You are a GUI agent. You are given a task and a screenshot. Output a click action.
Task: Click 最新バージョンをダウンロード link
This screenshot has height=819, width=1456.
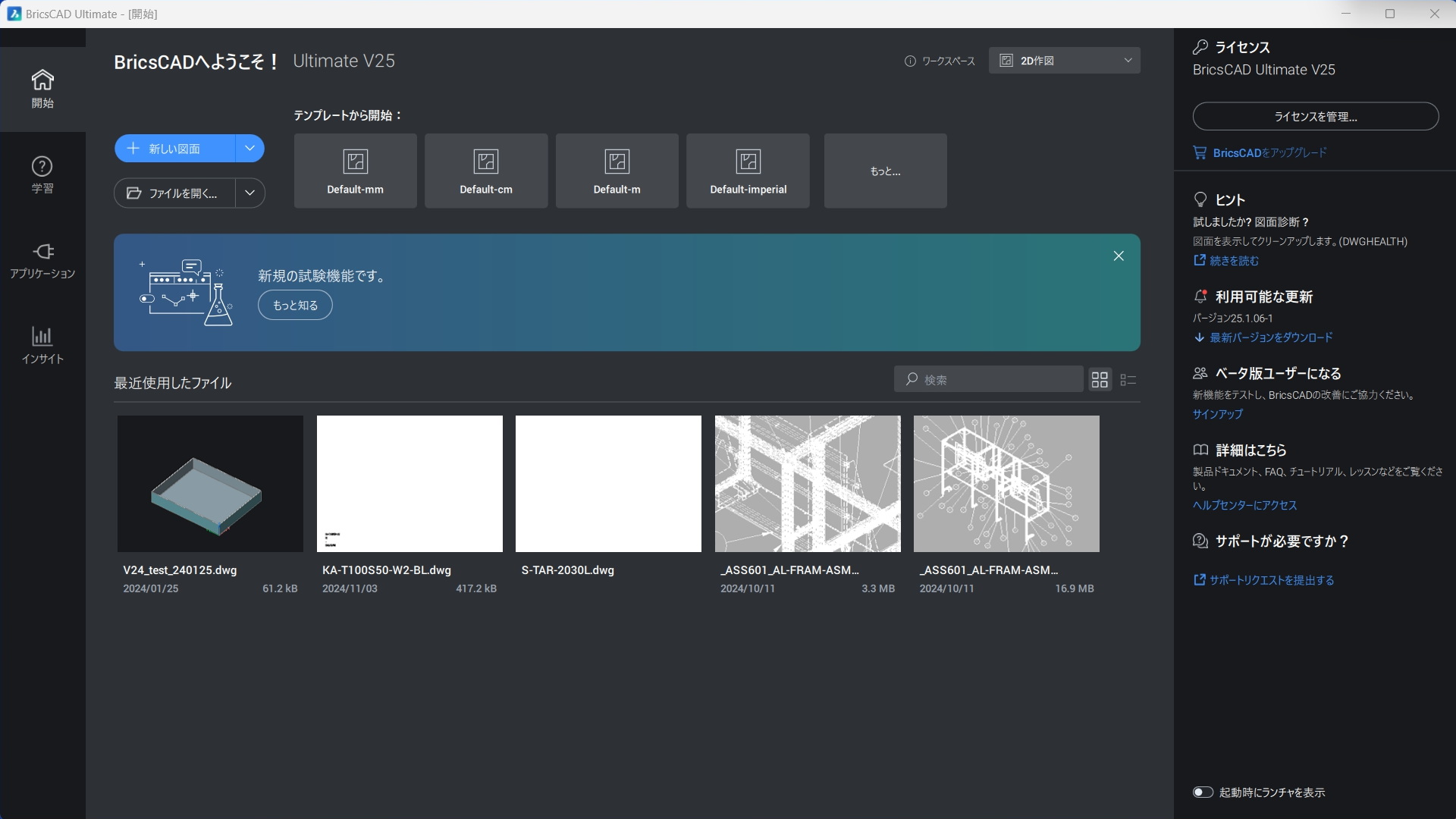1271,337
